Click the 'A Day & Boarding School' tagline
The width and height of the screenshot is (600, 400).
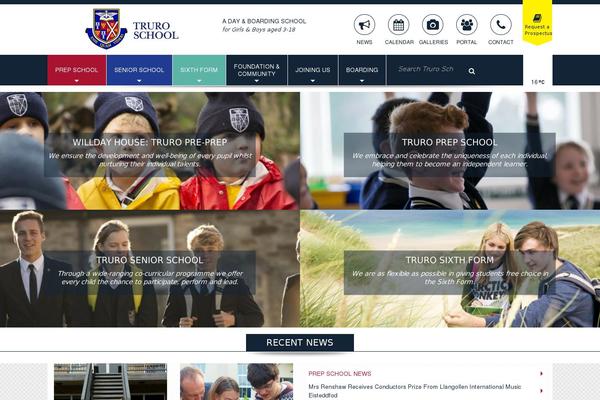[x=264, y=21]
